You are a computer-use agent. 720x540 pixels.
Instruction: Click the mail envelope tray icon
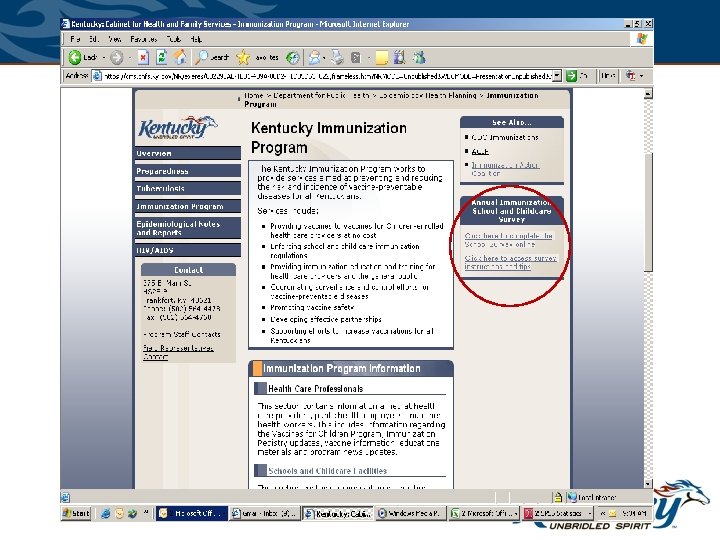(612, 513)
